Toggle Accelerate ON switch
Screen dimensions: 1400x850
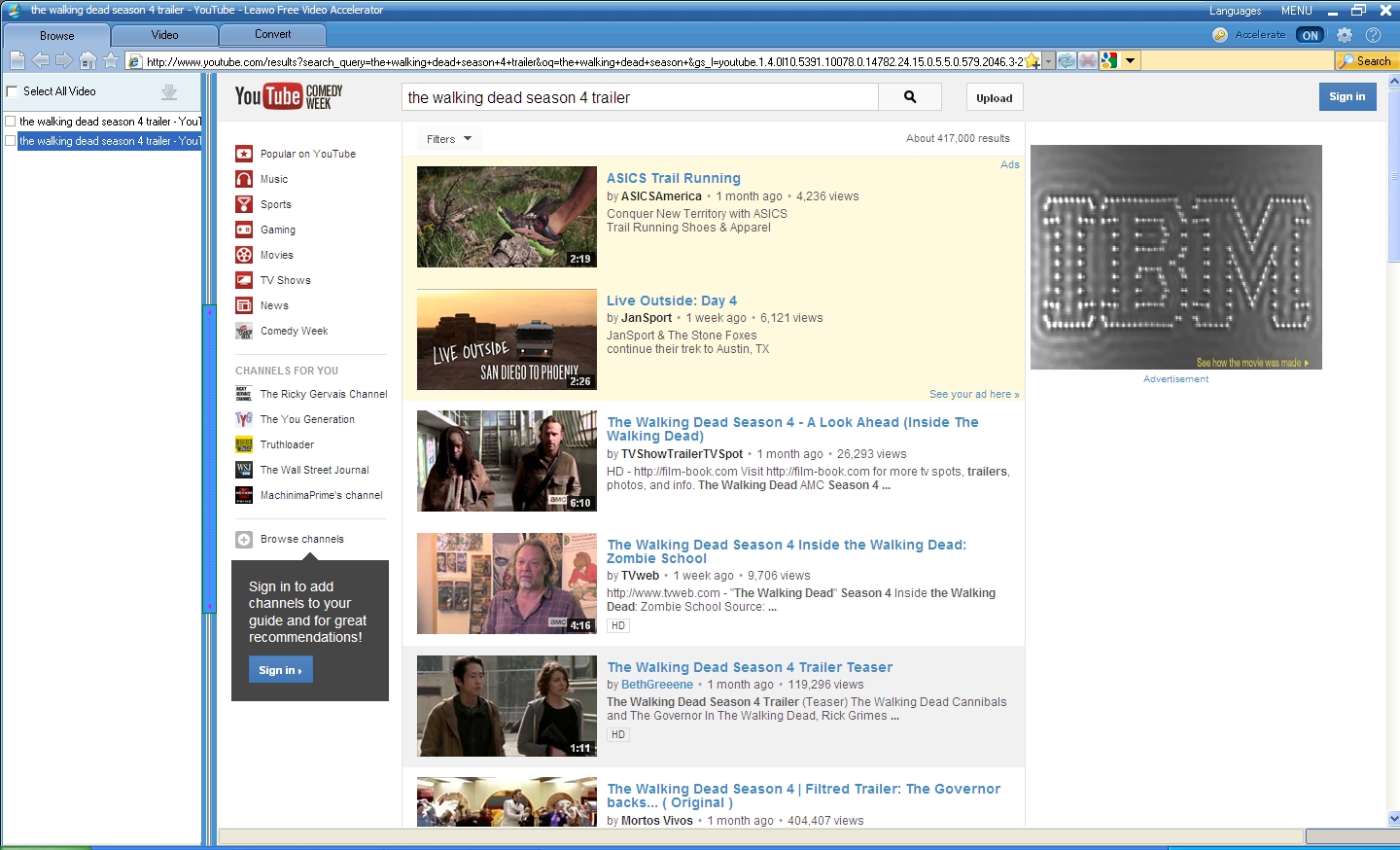click(x=1310, y=35)
